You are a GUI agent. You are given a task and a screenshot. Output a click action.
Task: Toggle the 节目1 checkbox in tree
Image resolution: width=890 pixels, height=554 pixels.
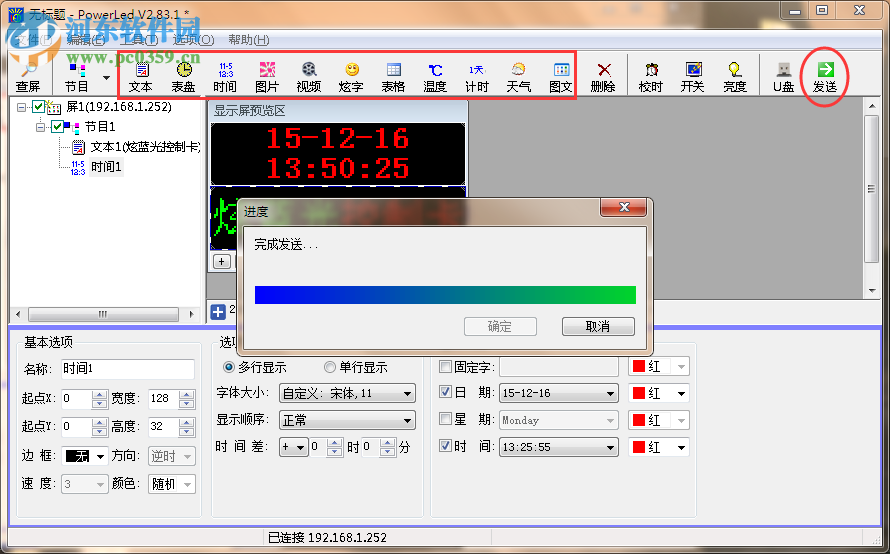[x=57, y=127]
